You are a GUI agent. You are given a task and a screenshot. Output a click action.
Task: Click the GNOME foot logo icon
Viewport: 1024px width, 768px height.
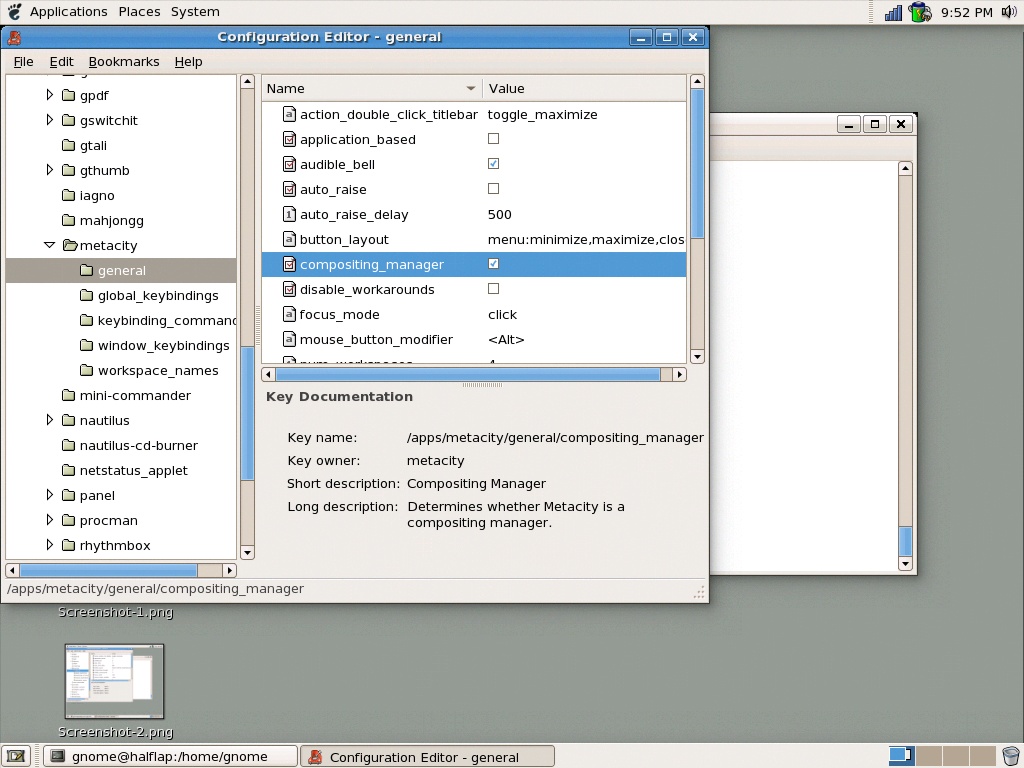(x=14, y=11)
